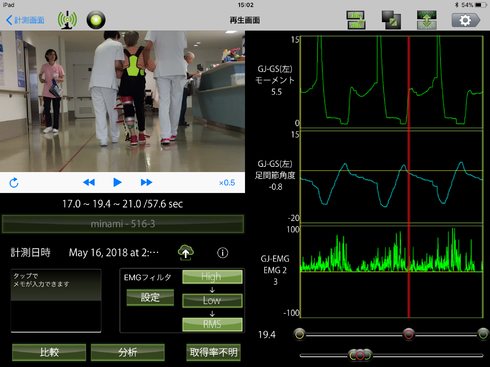The width and height of the screenshot is (490, 367).
Task: Click the video restart loop icon
Action: 14,182
